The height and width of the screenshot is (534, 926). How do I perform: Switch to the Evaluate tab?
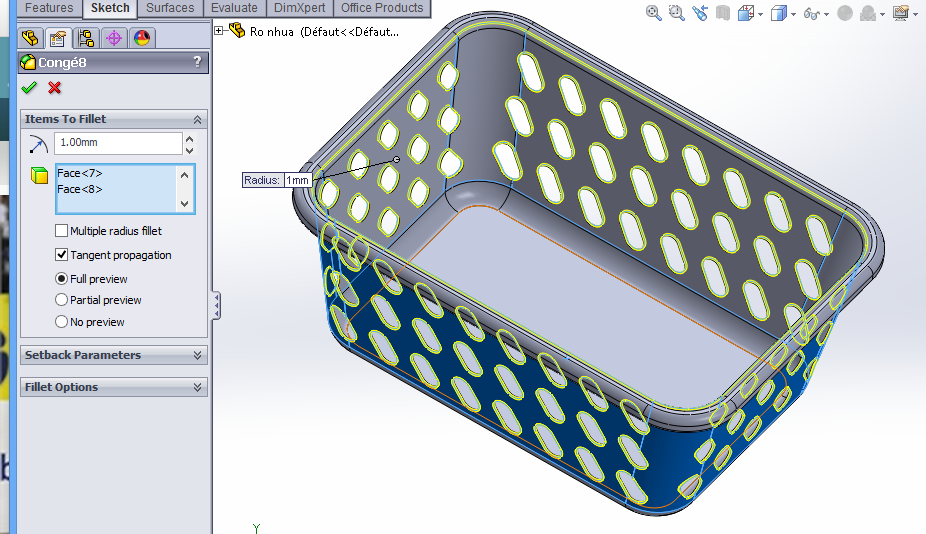click(x=234, y=8)
